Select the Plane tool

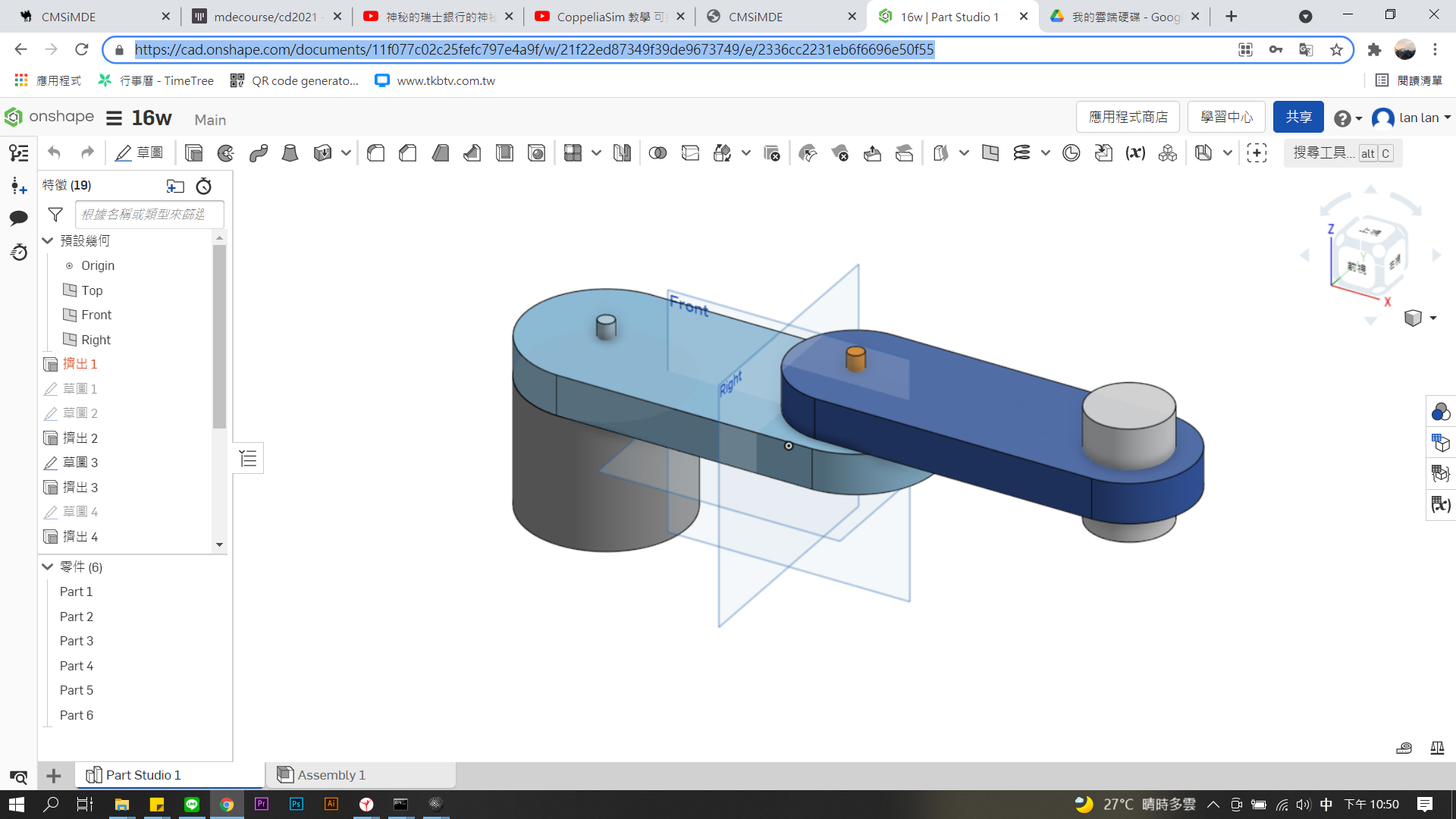coord(990,153)
